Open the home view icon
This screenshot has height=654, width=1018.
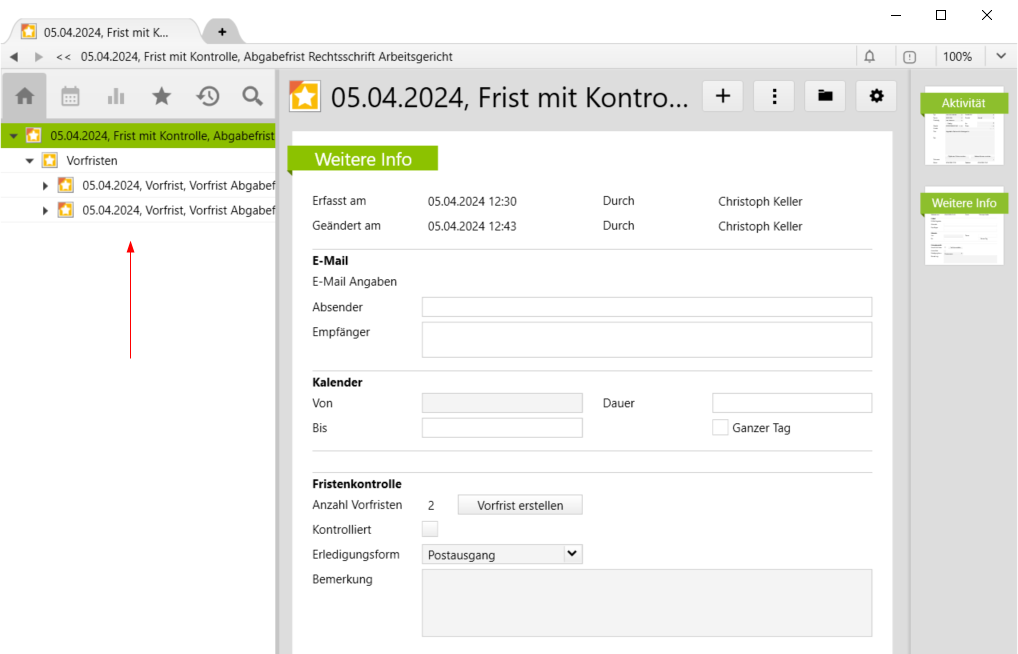click(x=25, y=96)
